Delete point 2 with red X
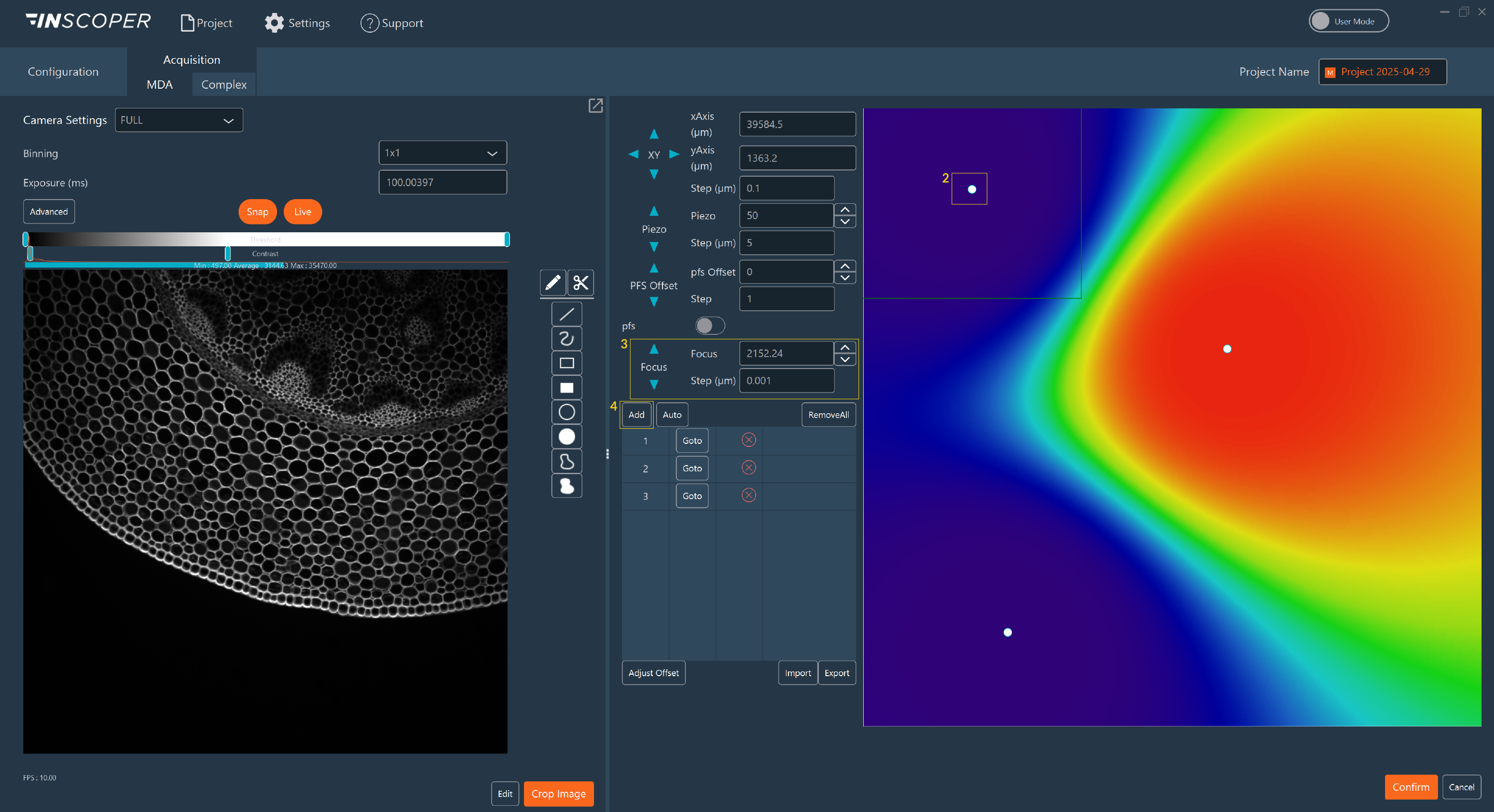This screenshot has width=1494, height=812. [748, 468]
